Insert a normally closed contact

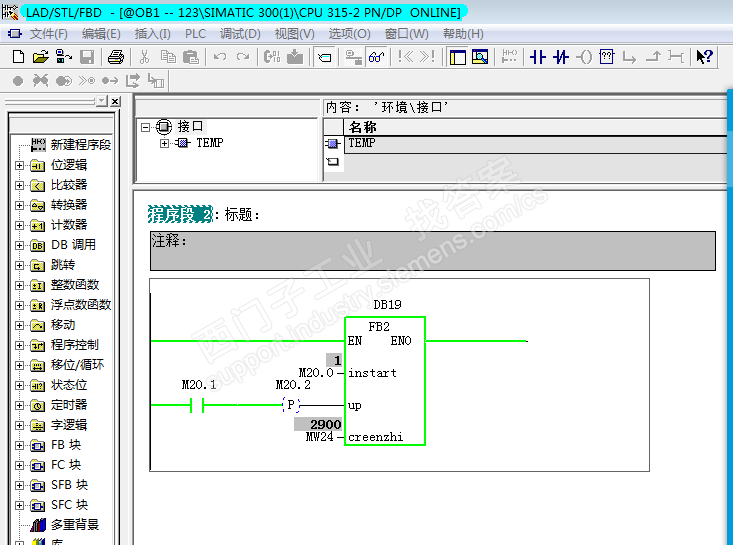click(x=561, y=57)
